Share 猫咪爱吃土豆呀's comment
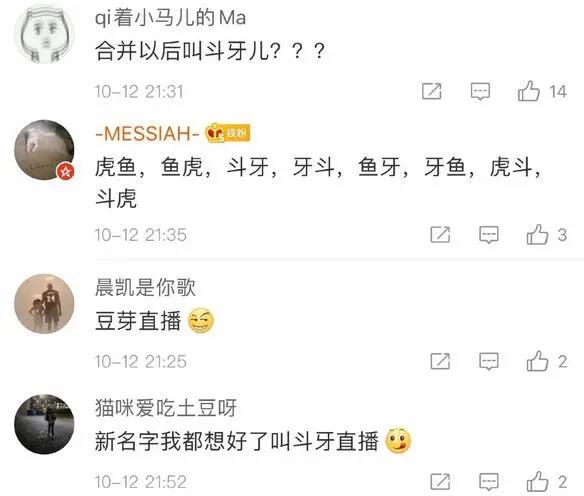This screenshot has width=584, height=496. (x=440, y=481)
